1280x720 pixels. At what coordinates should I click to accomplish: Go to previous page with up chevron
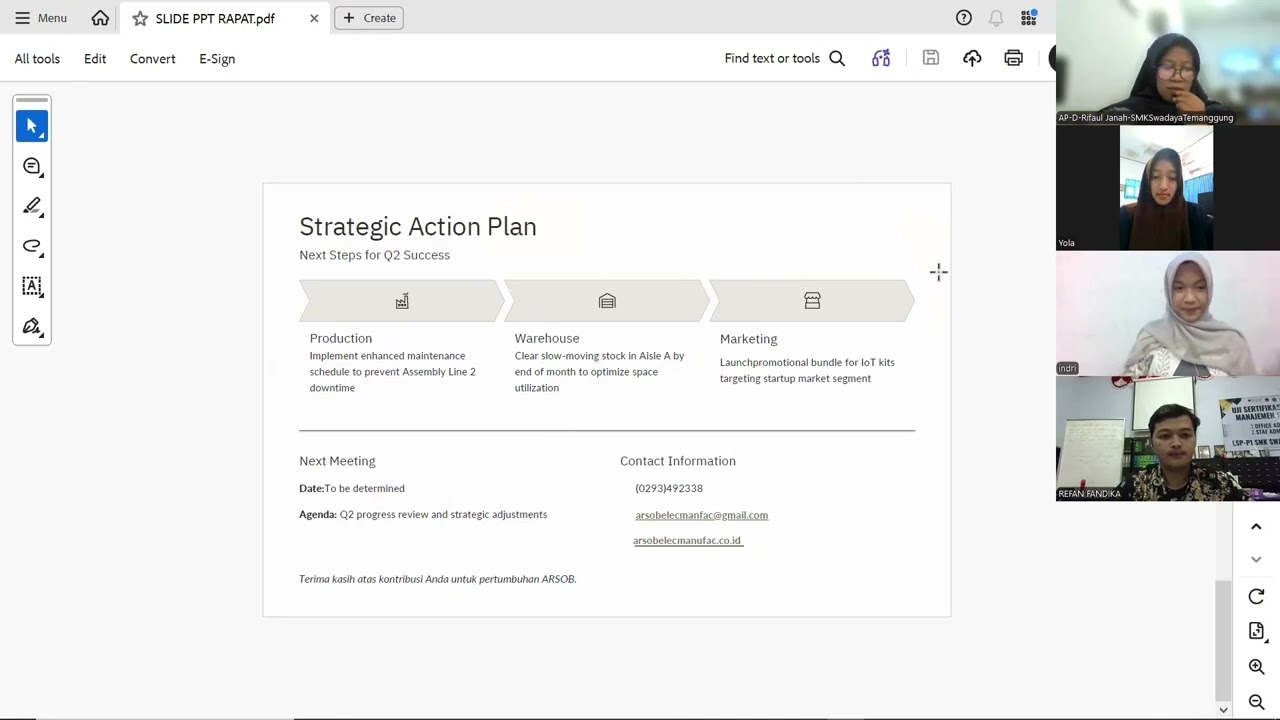coord(1256,527)
